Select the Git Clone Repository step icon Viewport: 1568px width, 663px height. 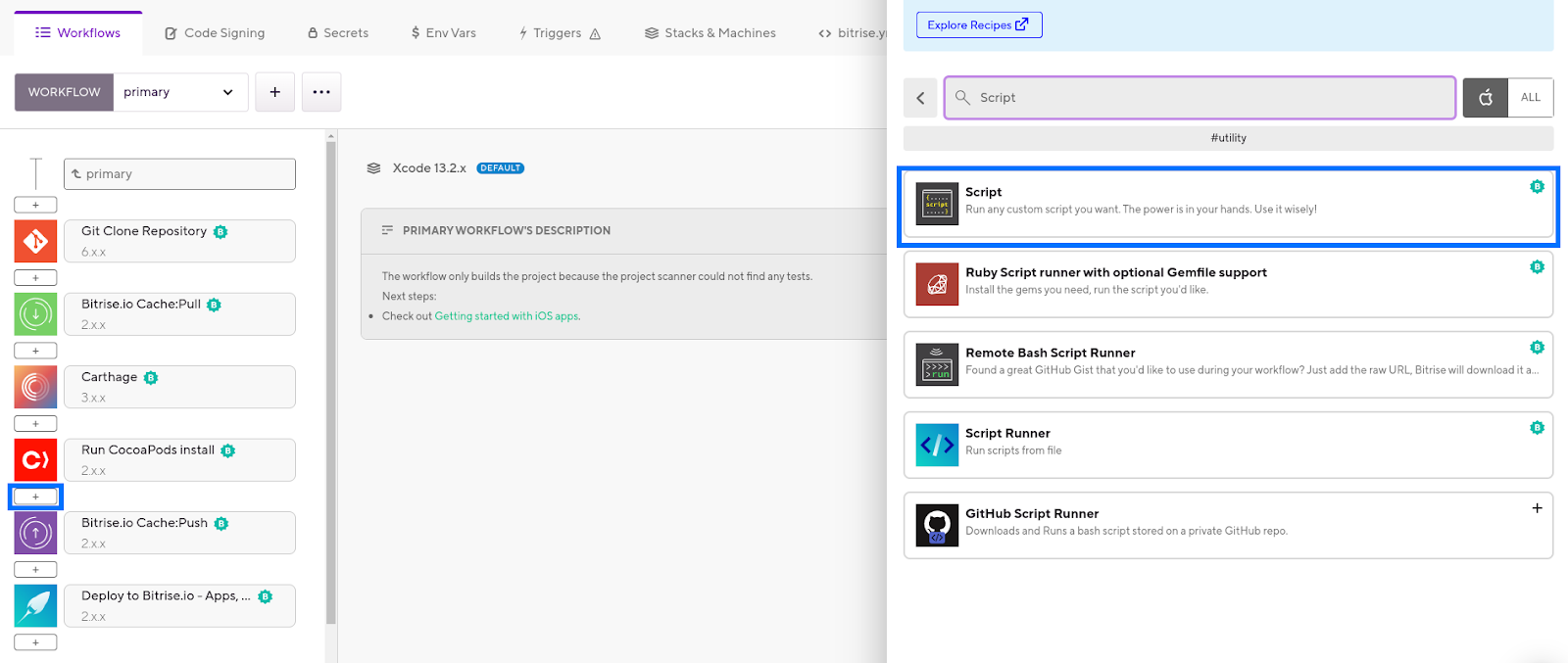coord(35,241)
